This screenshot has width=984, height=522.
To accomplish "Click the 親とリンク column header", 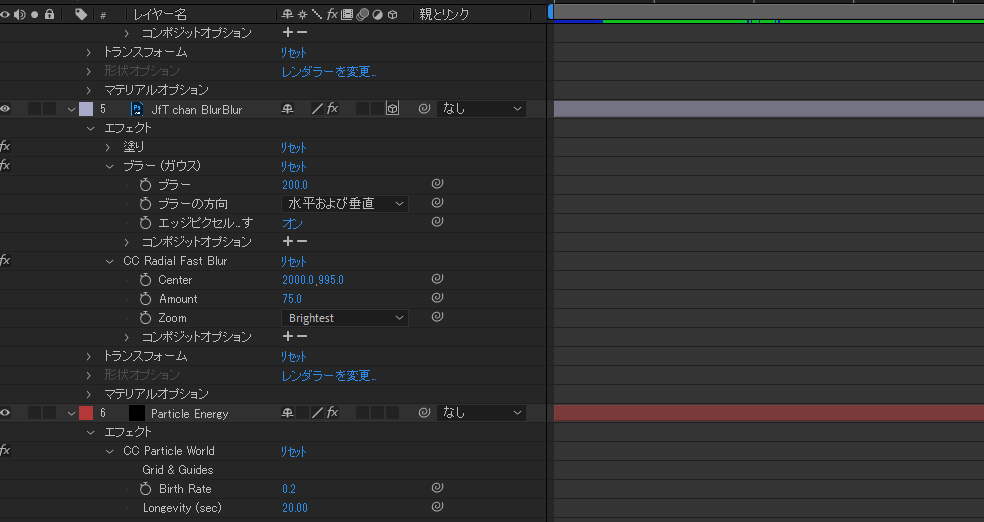I will [x=444, y=14].
